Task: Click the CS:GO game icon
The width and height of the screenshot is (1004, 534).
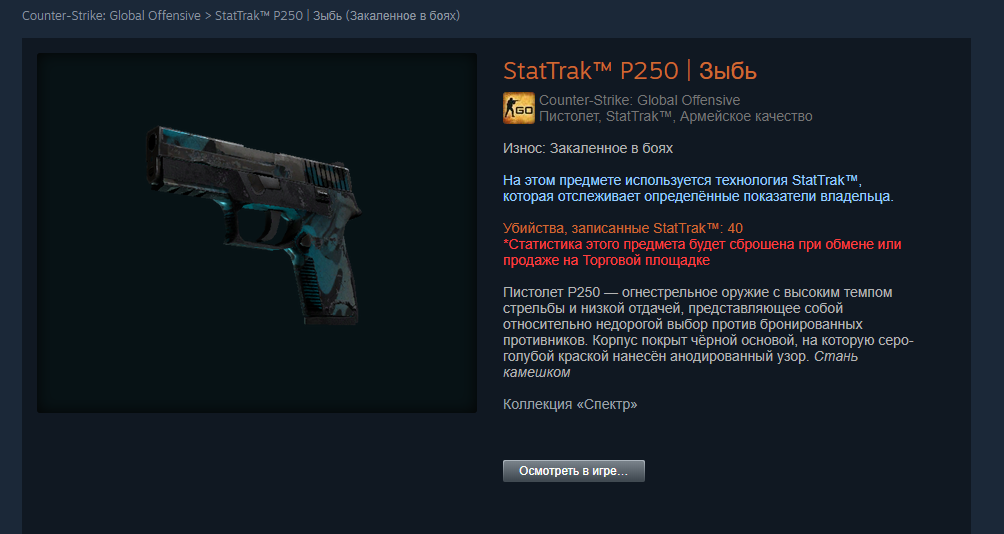Action: (x=519, y=108)
